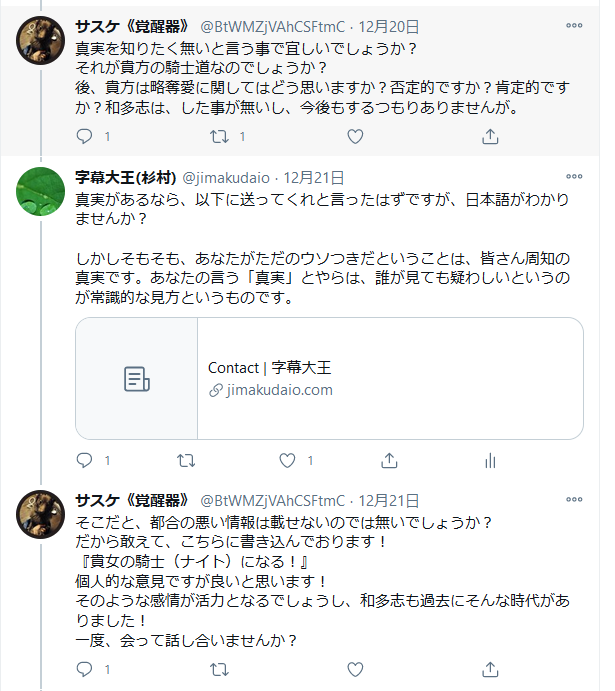
Task: Like the 字幕大王 tweet
Action: click(x=288, y=461)
